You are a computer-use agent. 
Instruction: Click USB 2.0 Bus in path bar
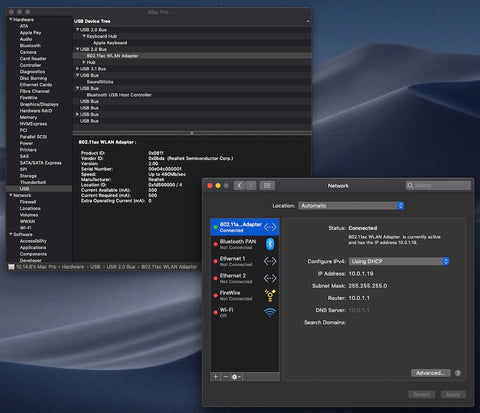point(121,267)
